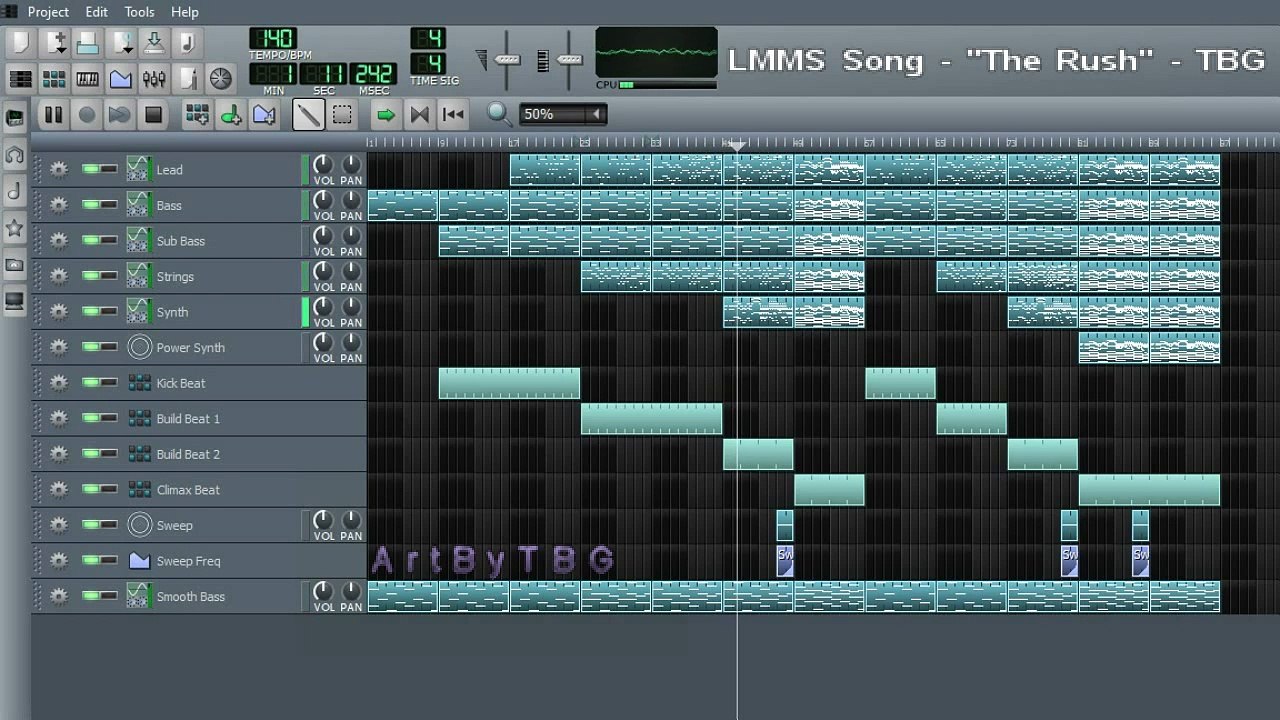This screenshot has width=1280, height=720.
Task: Click the master volume slider
Action: pyautogui.click(x=507, y=60)
